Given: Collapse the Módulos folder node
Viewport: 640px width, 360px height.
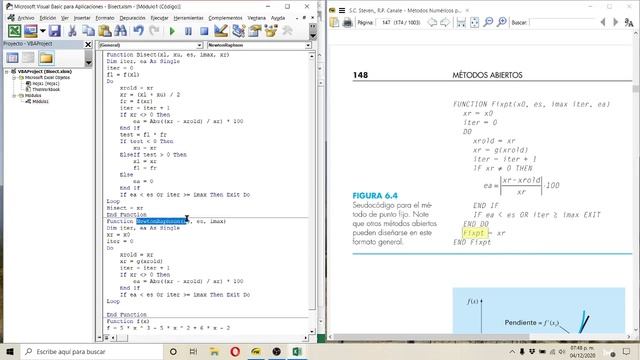Looking at the screenshot, I should [x=14, y=96].
